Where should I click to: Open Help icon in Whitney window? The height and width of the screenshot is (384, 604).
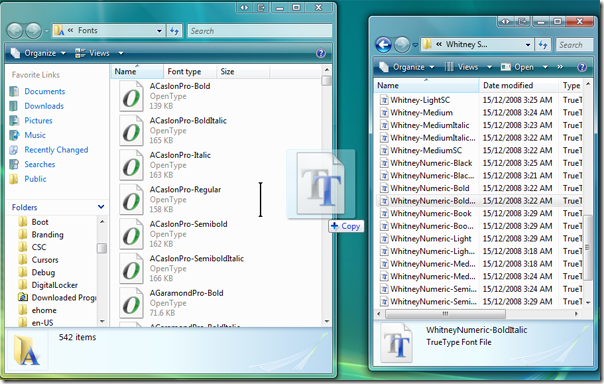582,67
